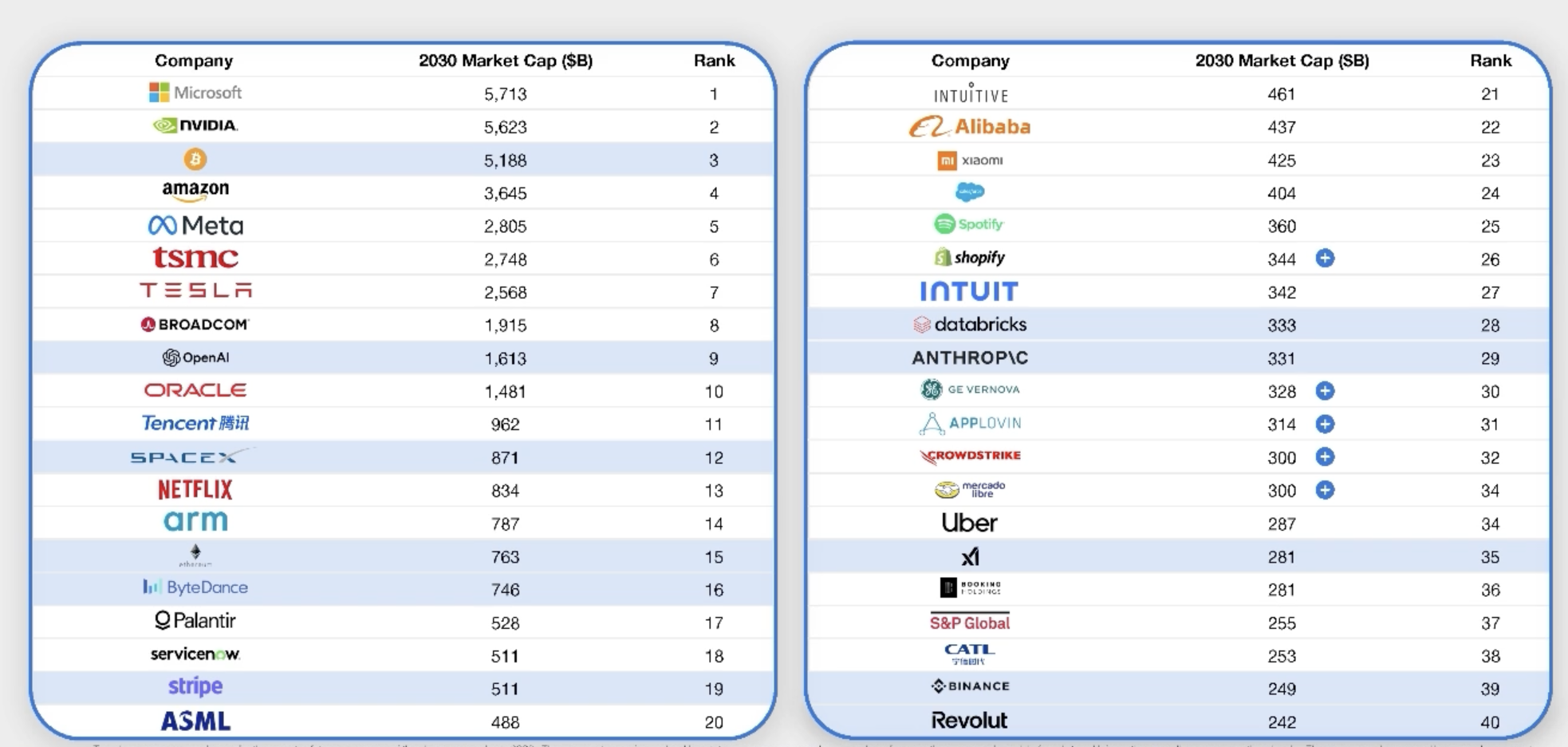Click the plus icon beside CrowdStrike's 300
Image resolution: width=1568 pixels, height=747 pixels.
[1325, 457]
